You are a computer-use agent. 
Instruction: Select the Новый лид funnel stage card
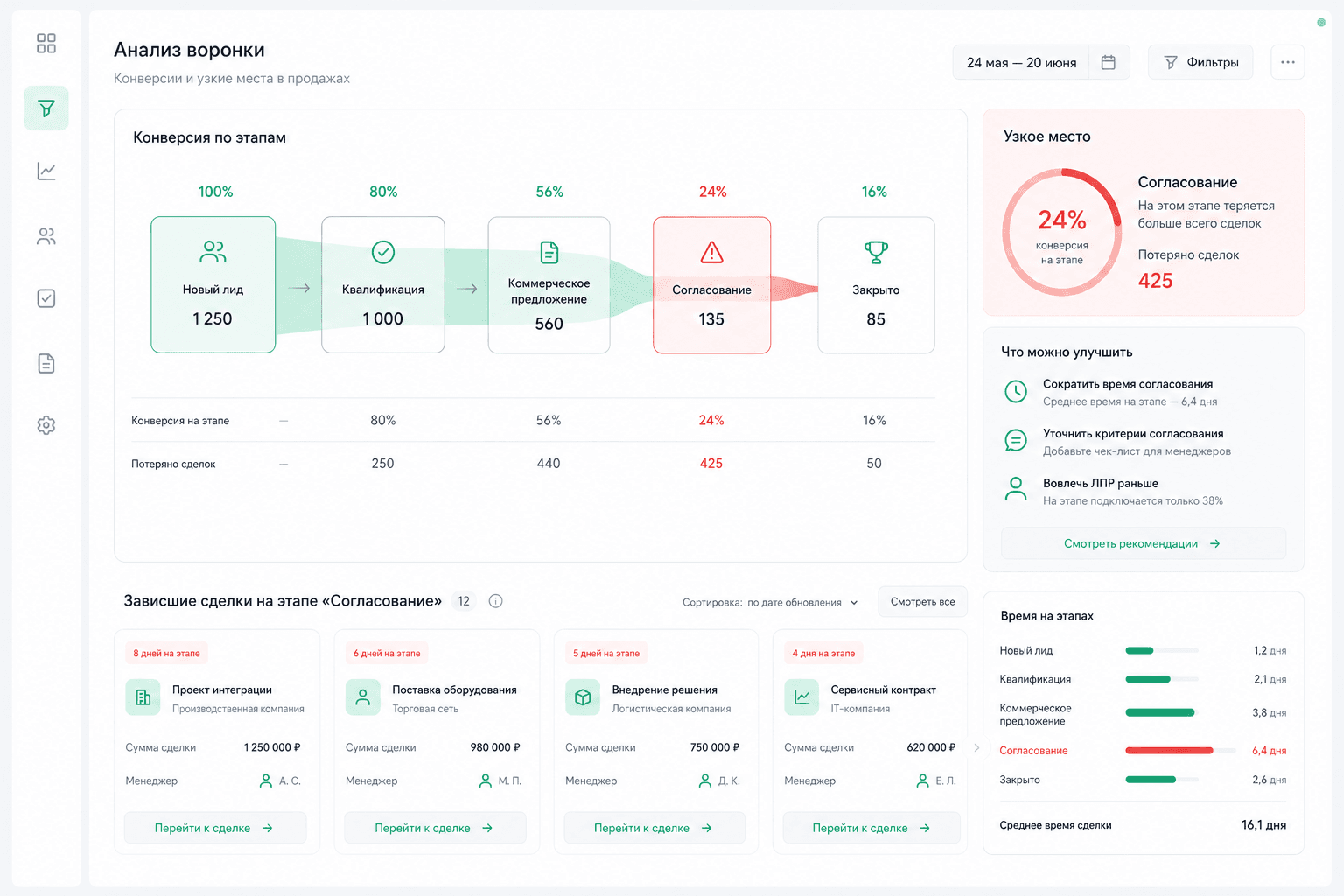(x=213, y=285)
